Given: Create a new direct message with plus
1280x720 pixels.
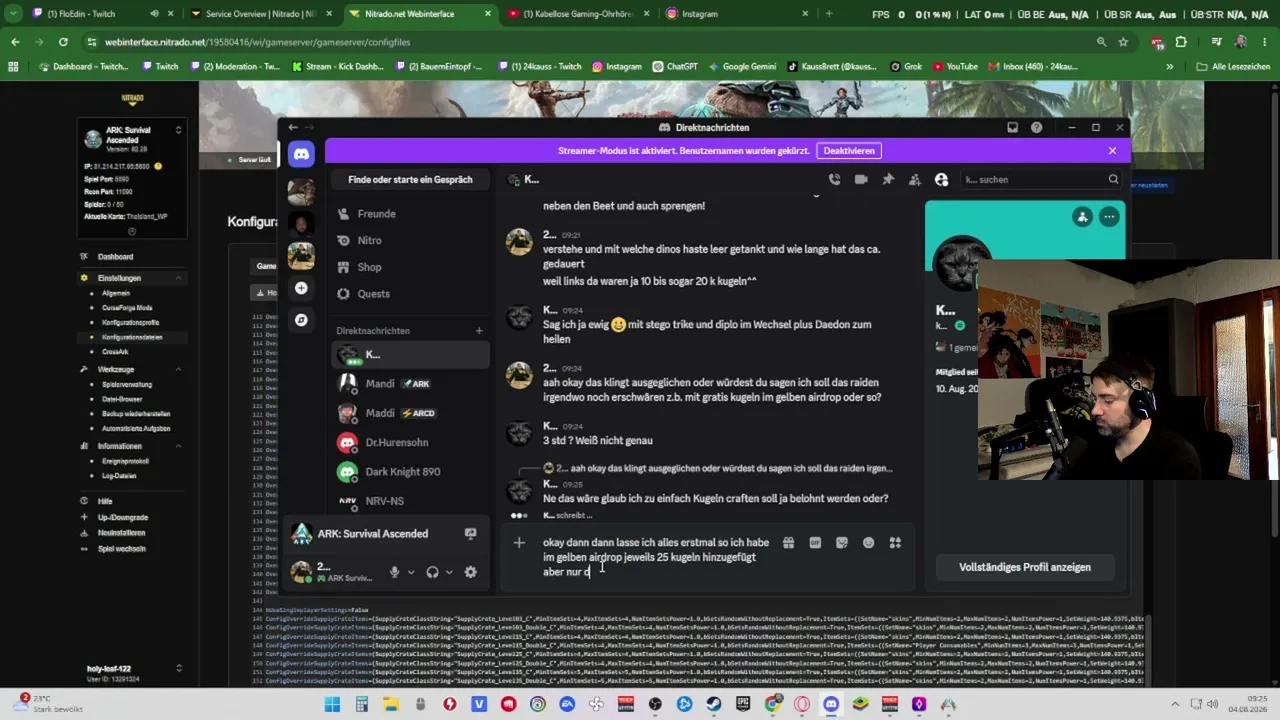Looking at the screenshot, I should 479,331.
